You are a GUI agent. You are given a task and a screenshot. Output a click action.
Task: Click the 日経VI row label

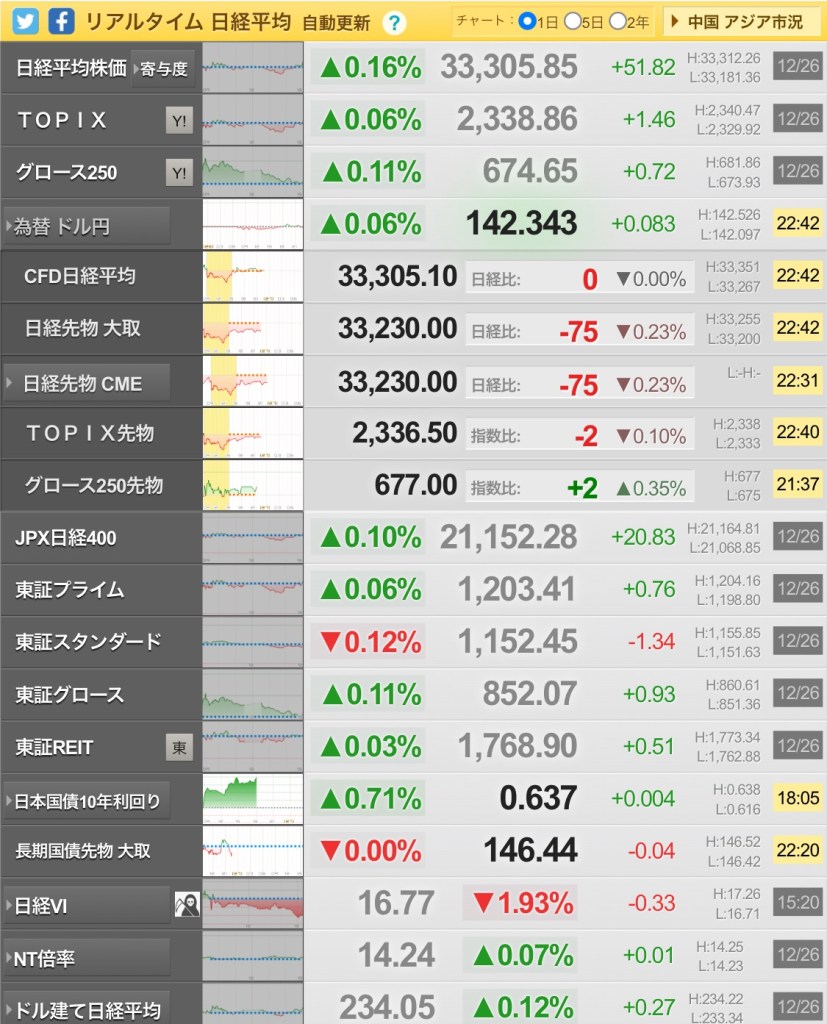[x=87, y=906]
